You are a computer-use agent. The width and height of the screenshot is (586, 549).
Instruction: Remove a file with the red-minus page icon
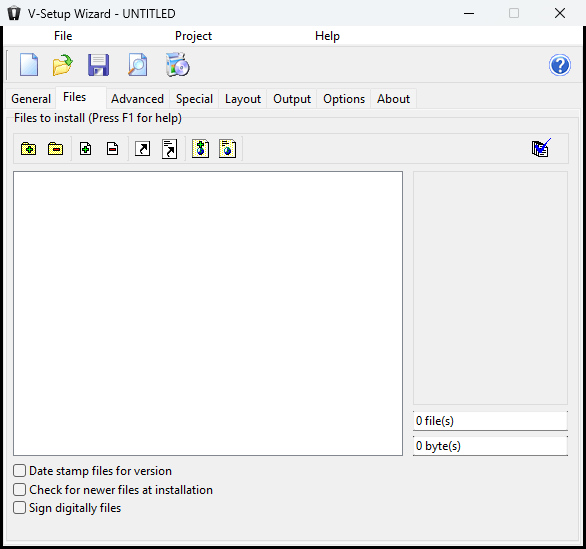pos(112,149)
